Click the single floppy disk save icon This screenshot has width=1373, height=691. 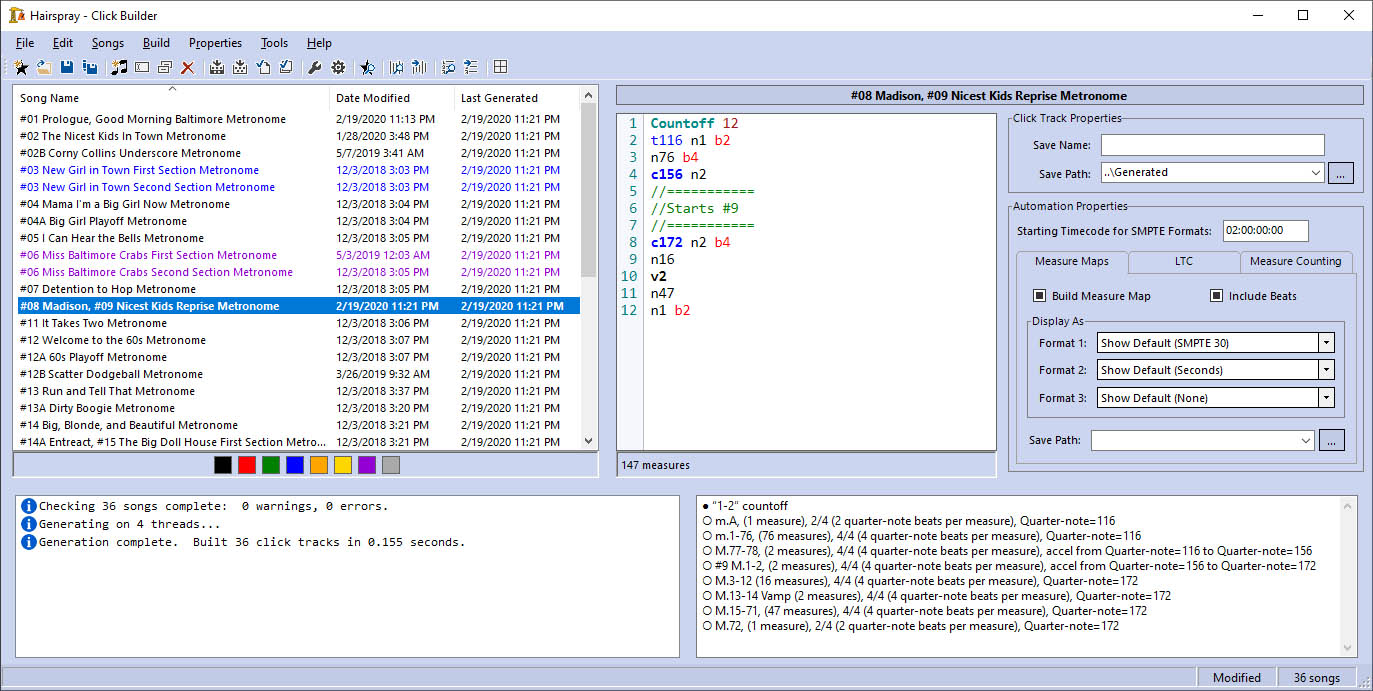point(67,67)
